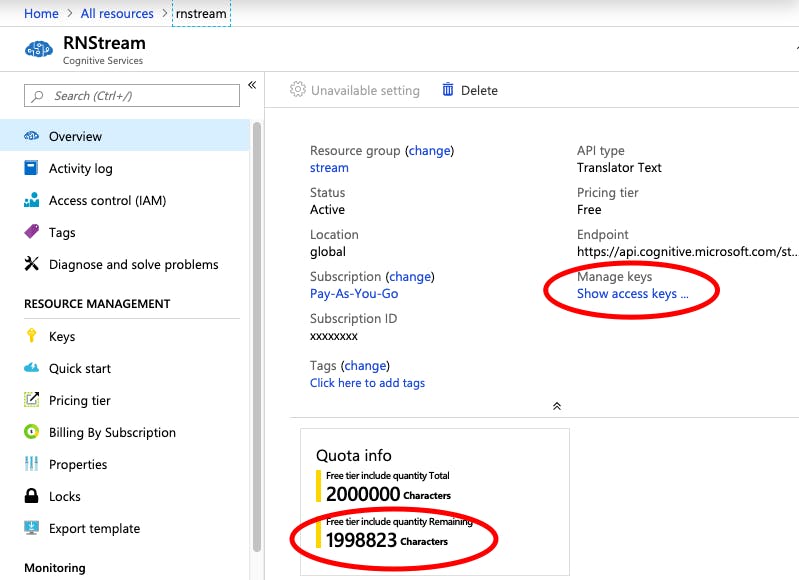The height and width of the screenshot is (580, 799).
Task: Click the purple Tags icon
Action: point(31,233)
